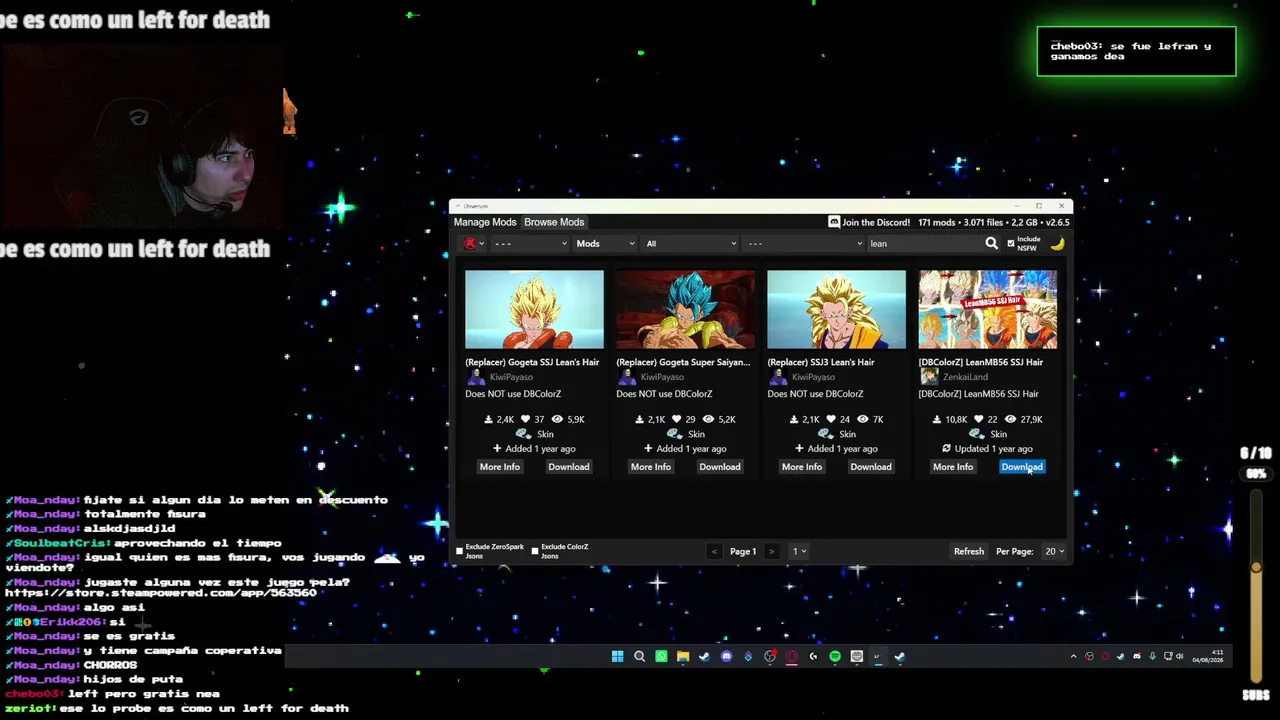The height and width of the screenshot is (720, 1280).
Task: Click the download count icon beside 10,8K
Action: [937, 419]
